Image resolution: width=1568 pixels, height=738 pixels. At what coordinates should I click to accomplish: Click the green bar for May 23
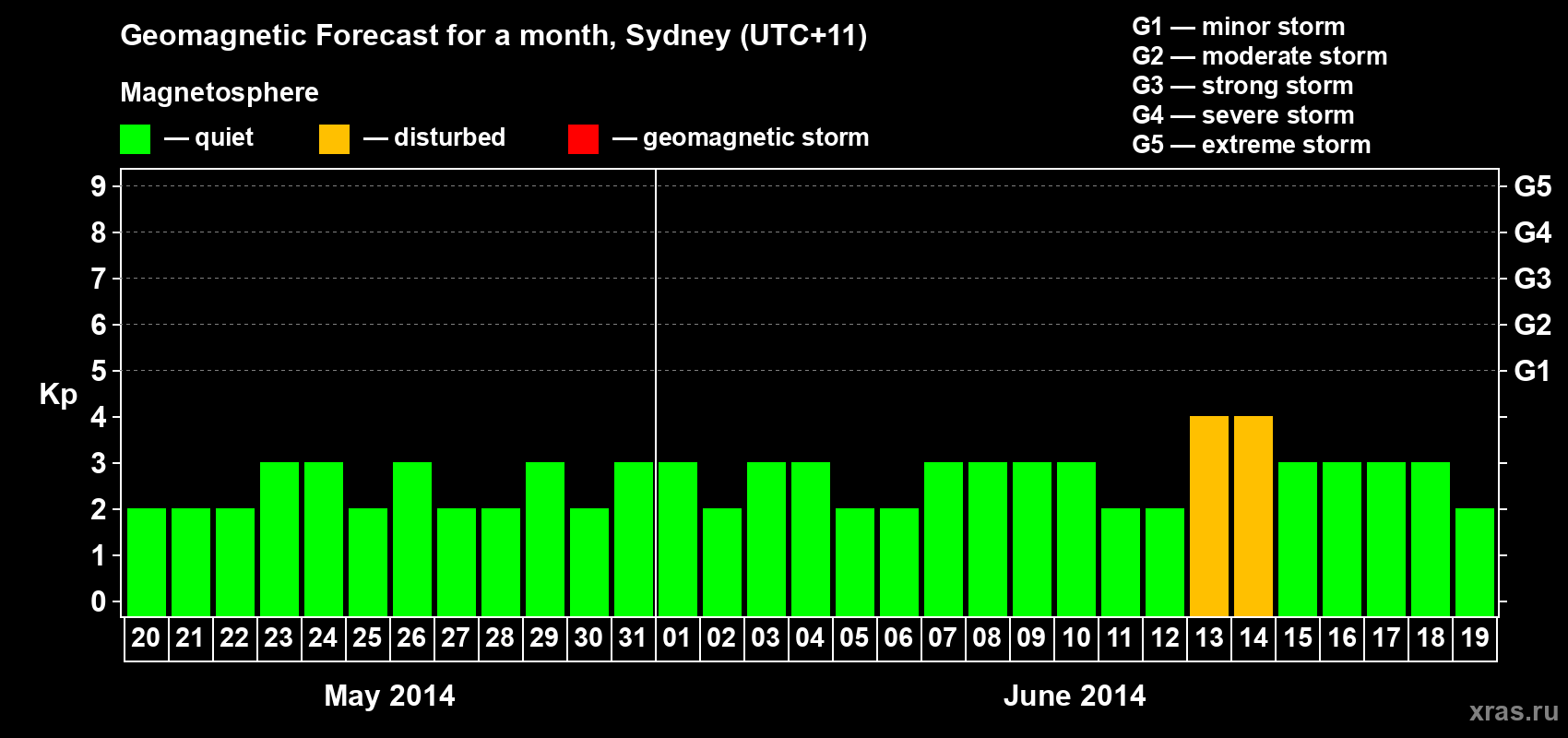point(279,539)
